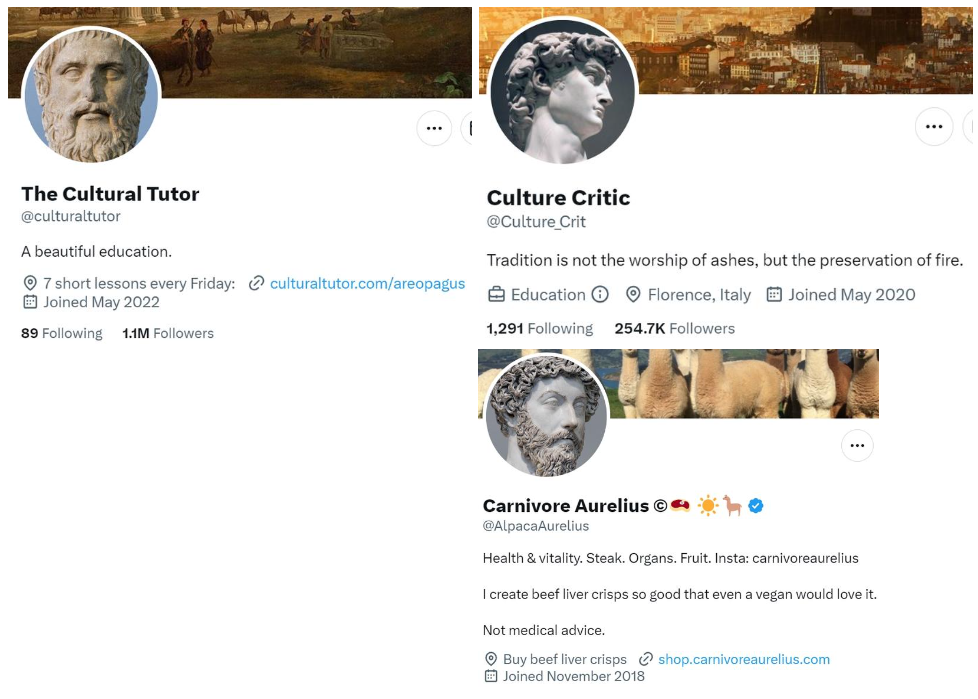View The Cultural Tutor's 1.1M Followers

point(168,334)
